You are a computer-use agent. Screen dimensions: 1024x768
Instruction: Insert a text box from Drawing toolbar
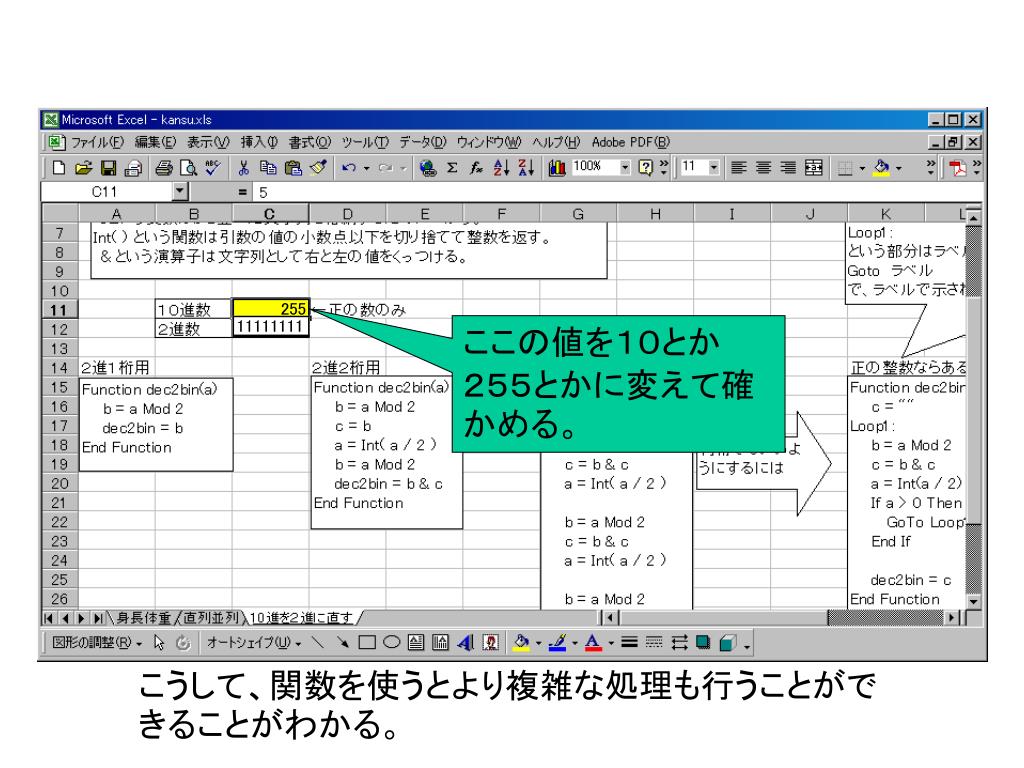(x=416, y=643)
